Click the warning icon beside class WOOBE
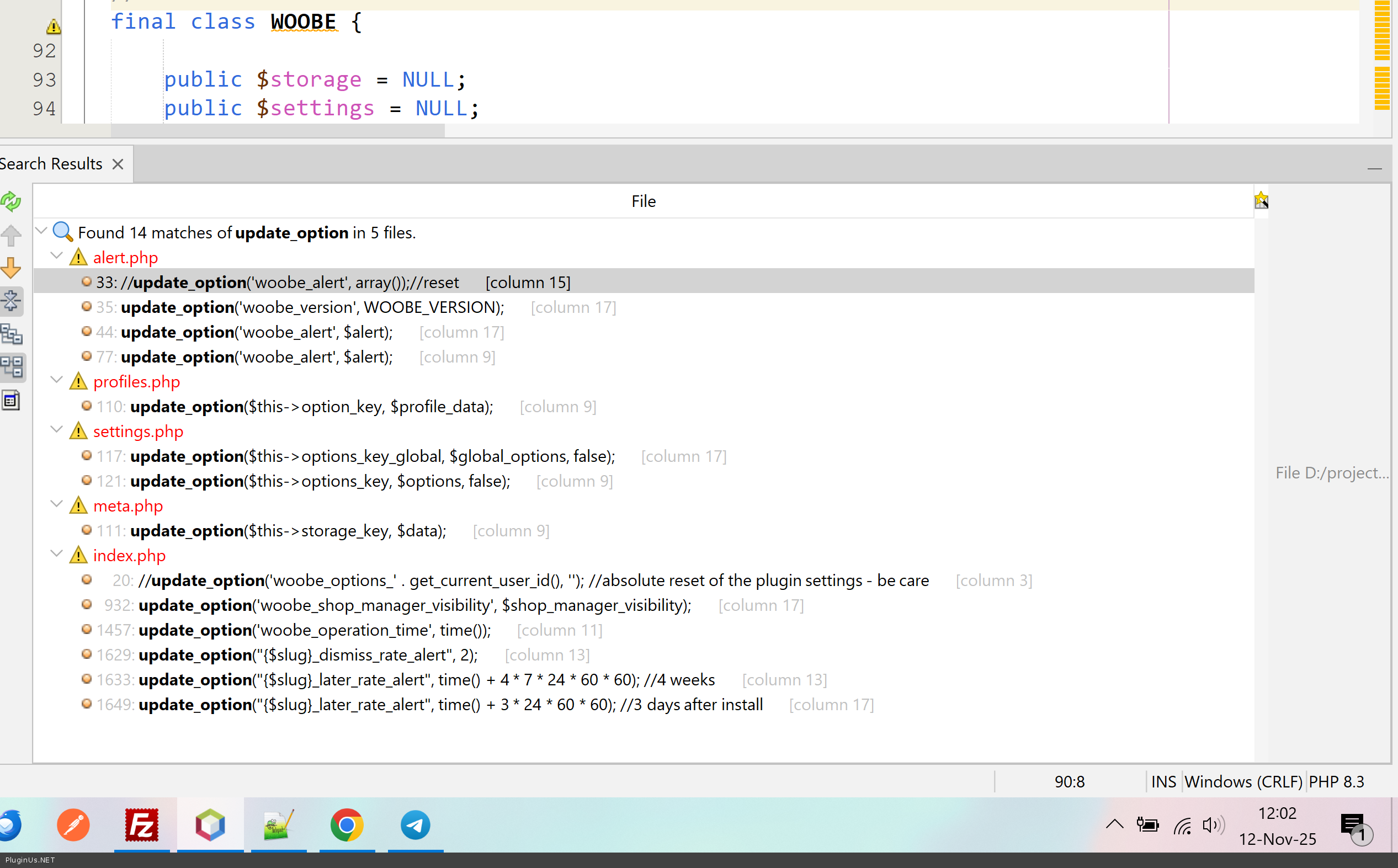 54,26
